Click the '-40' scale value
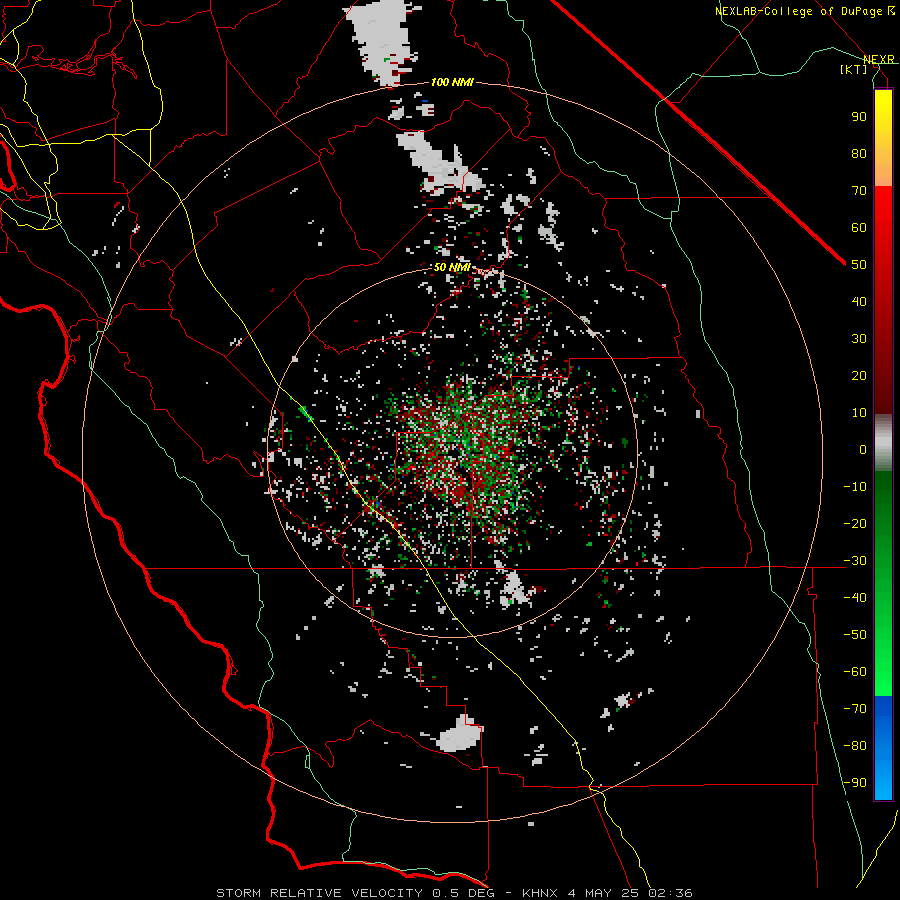Viewport: 900px width, 900px height. 855,598
